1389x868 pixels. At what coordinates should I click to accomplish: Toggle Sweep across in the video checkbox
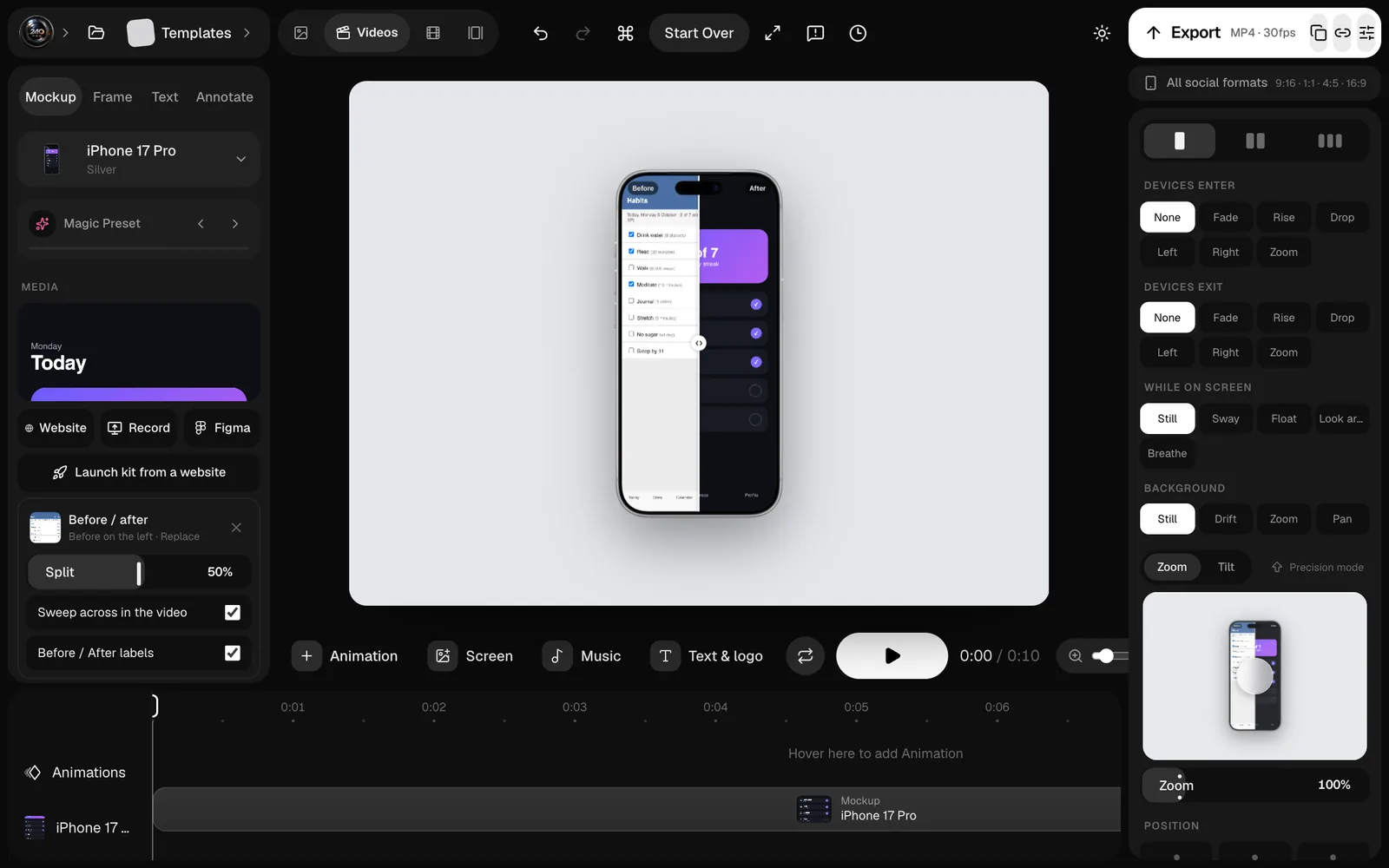(233, 613)
